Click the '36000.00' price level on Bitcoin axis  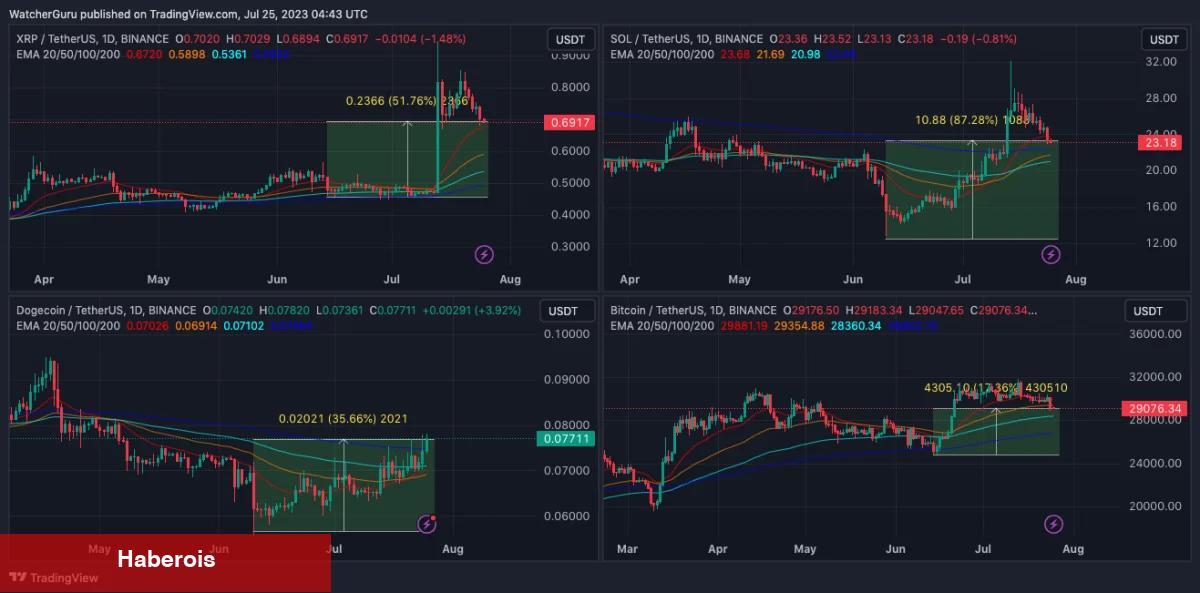[1154, 336]
